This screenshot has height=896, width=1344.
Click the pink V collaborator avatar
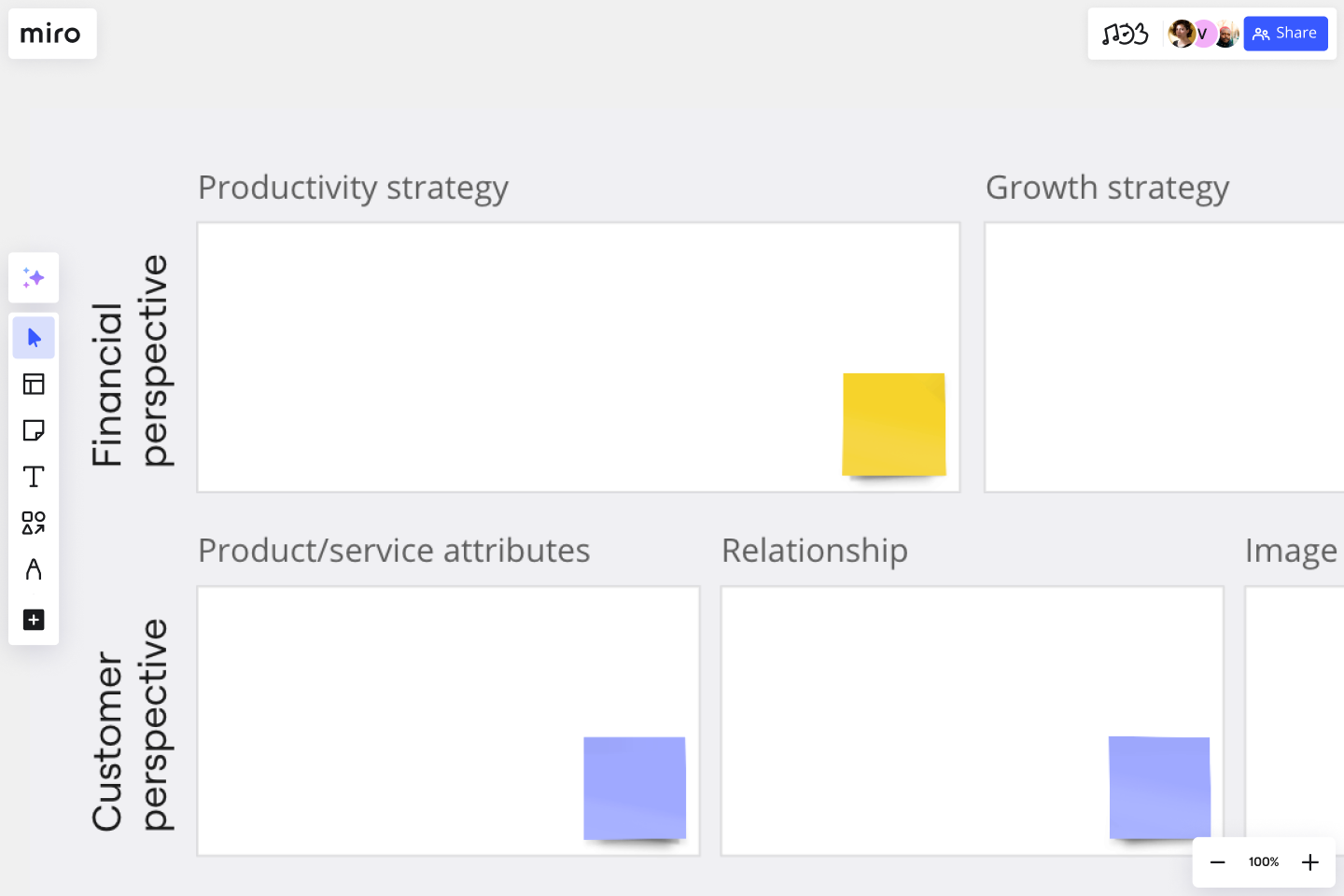tap(1203, 35)
